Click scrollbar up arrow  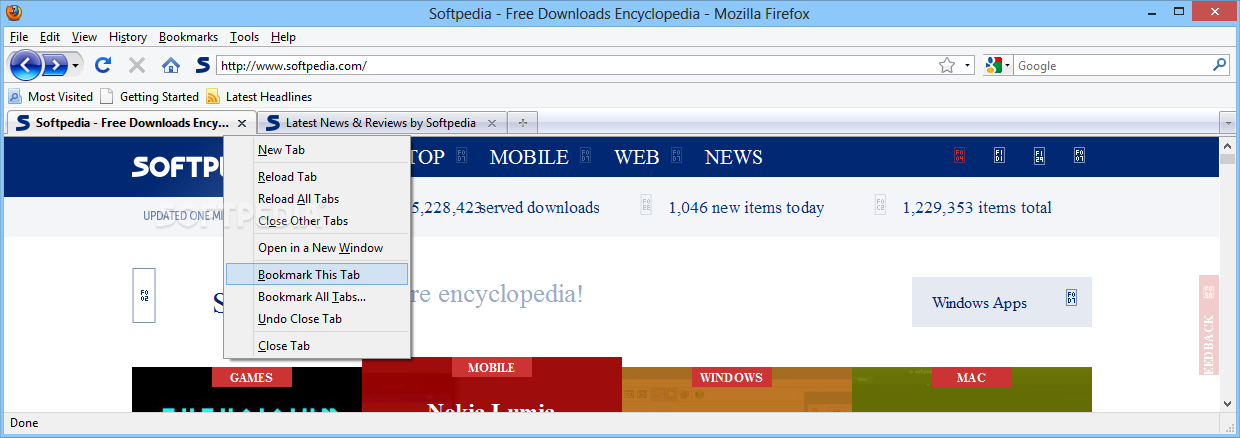point(1230,146)
